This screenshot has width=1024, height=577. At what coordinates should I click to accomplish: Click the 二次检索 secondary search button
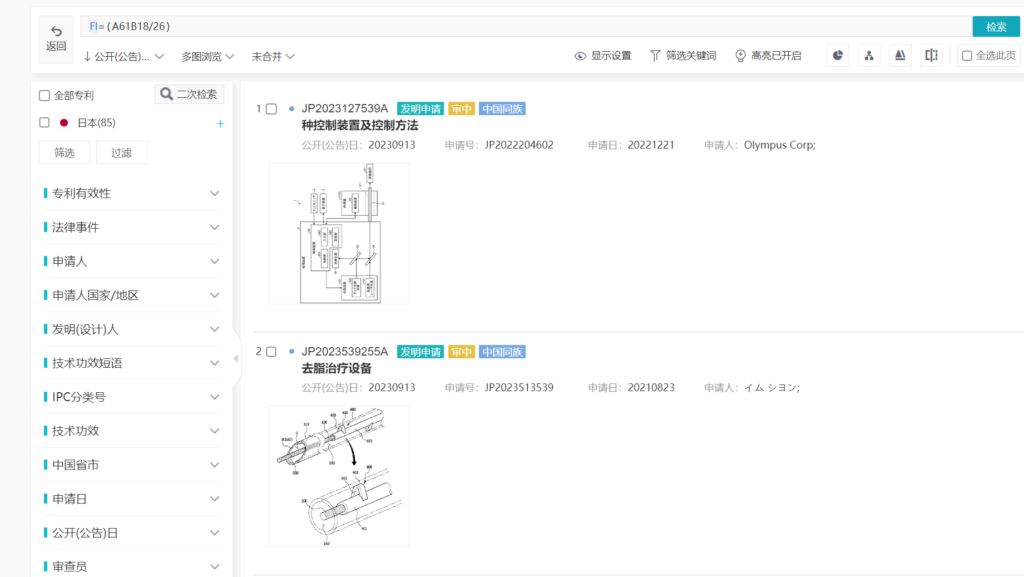[189, 95]
